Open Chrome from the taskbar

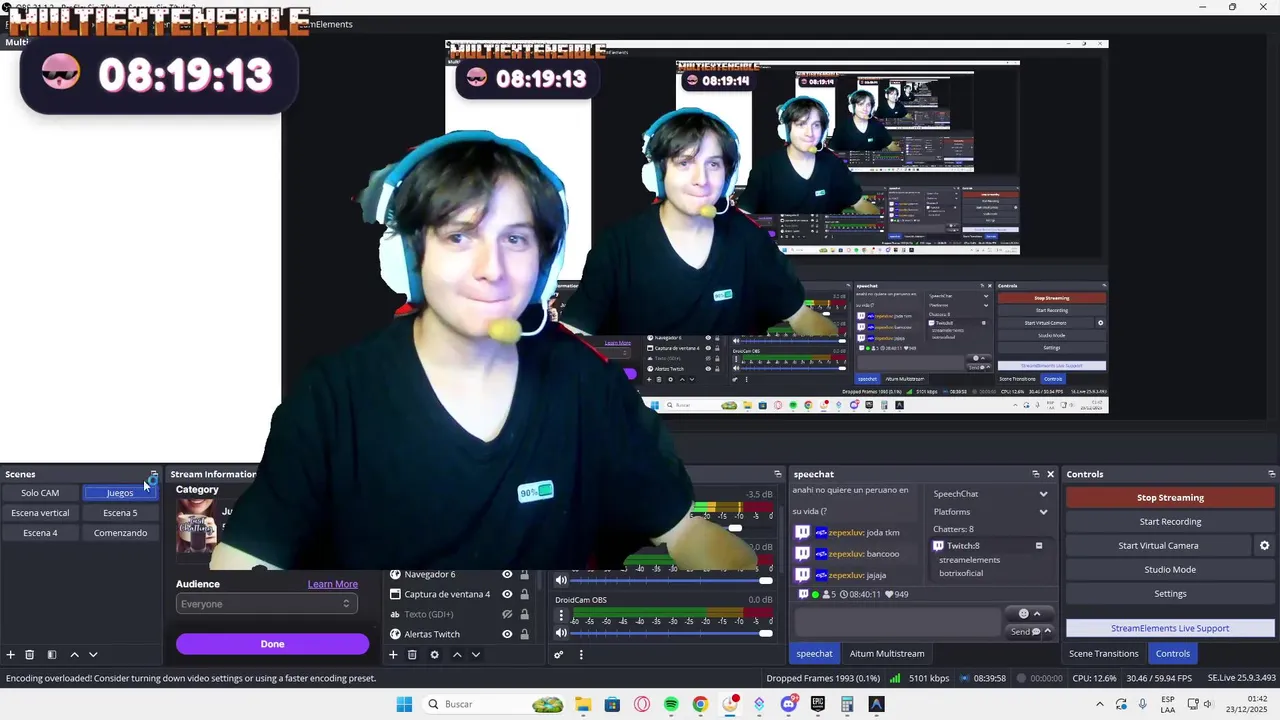(700, 704)
